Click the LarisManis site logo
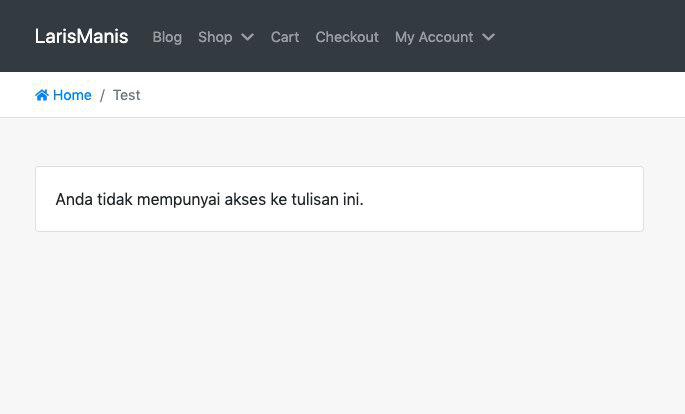Viewport: 685px width, 414px height. click(x=81, y=36)
